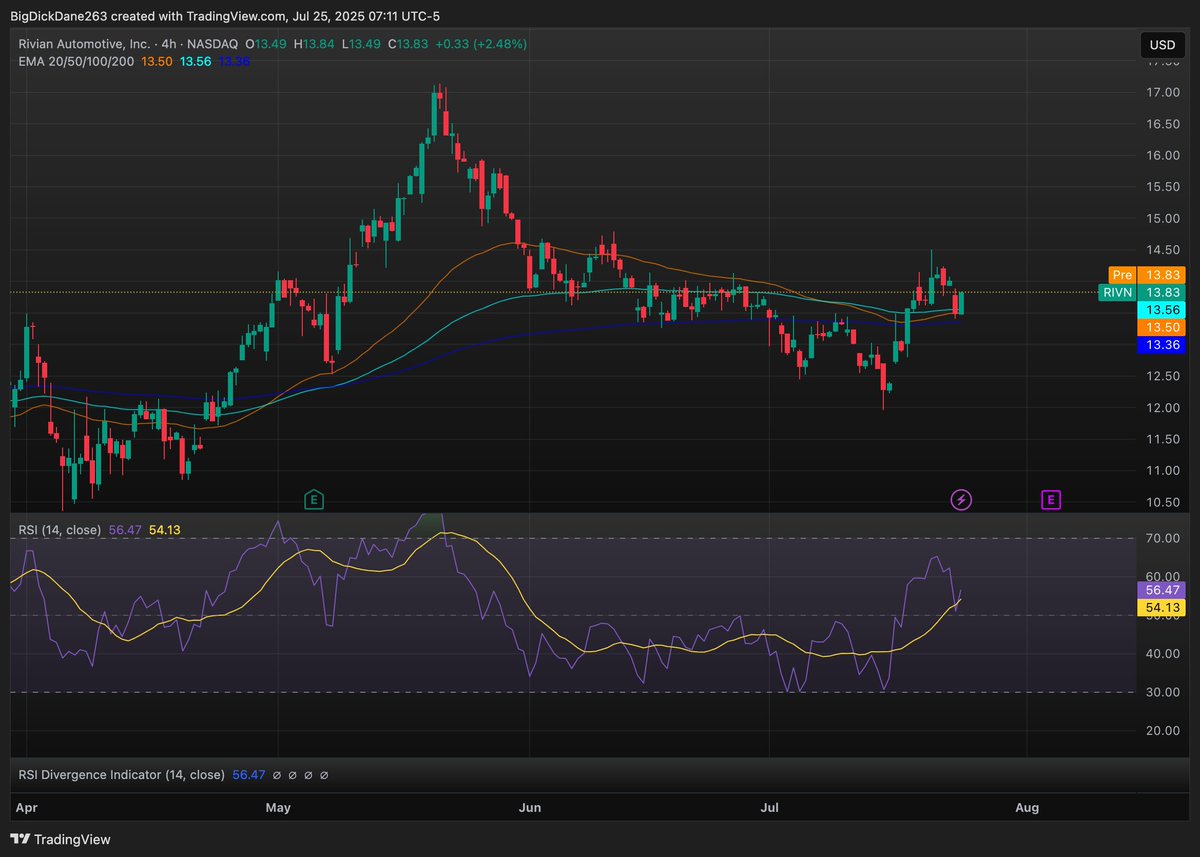1200x857 pixels.
Task: Click the 12.00 price axis label
Action: (x=1165, y=408)
